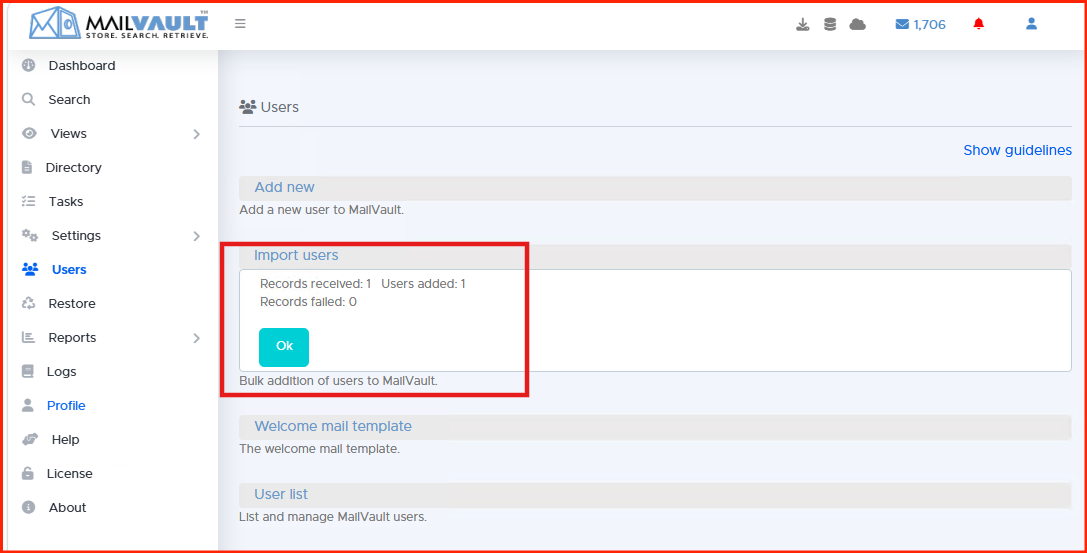Click the Ok button in import results
1087x553 pixels.
tap(284, 347)
